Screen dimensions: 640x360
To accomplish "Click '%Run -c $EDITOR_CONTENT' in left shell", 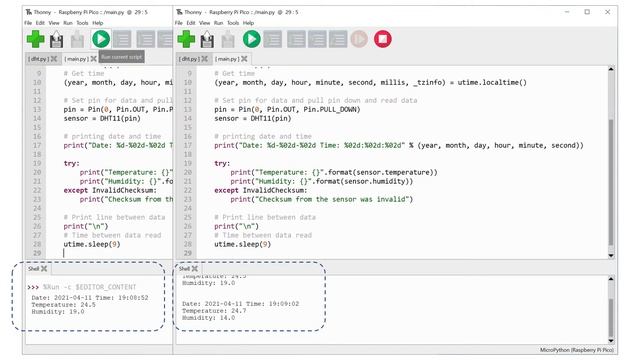I will tap(89, 287).
